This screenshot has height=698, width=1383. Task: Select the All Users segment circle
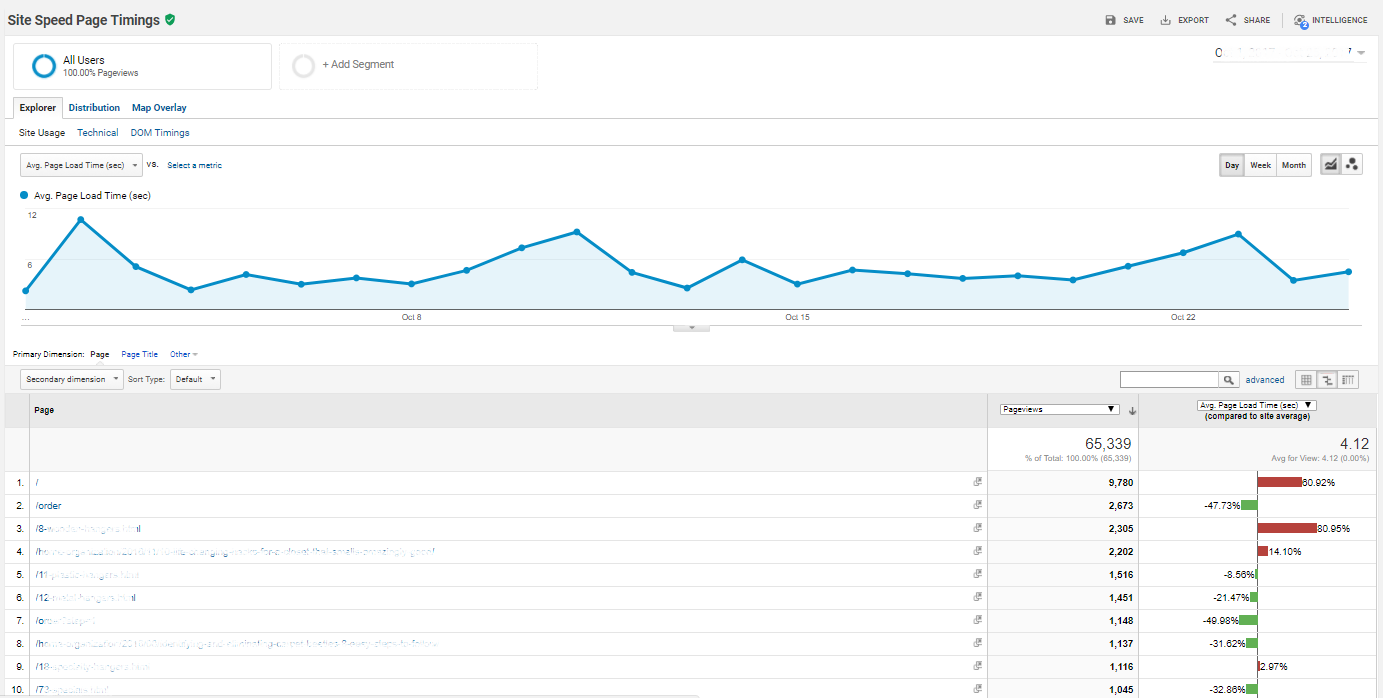point(41,65)
